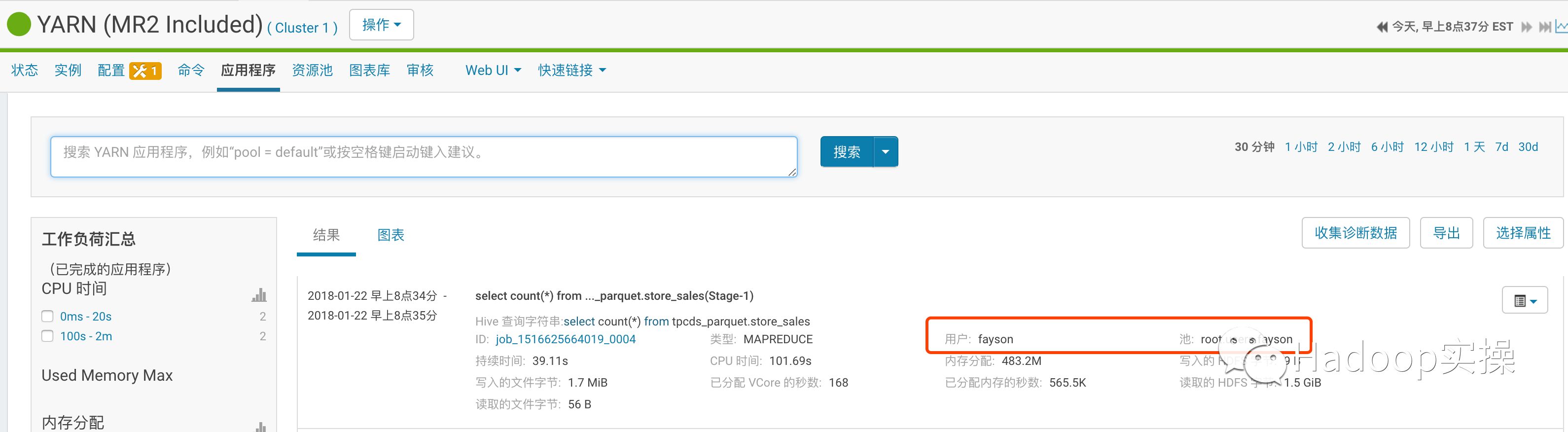Click the CPU 时间 histogram bar-chart icon
1568x432 pixels.
click(x=259, y=295)
